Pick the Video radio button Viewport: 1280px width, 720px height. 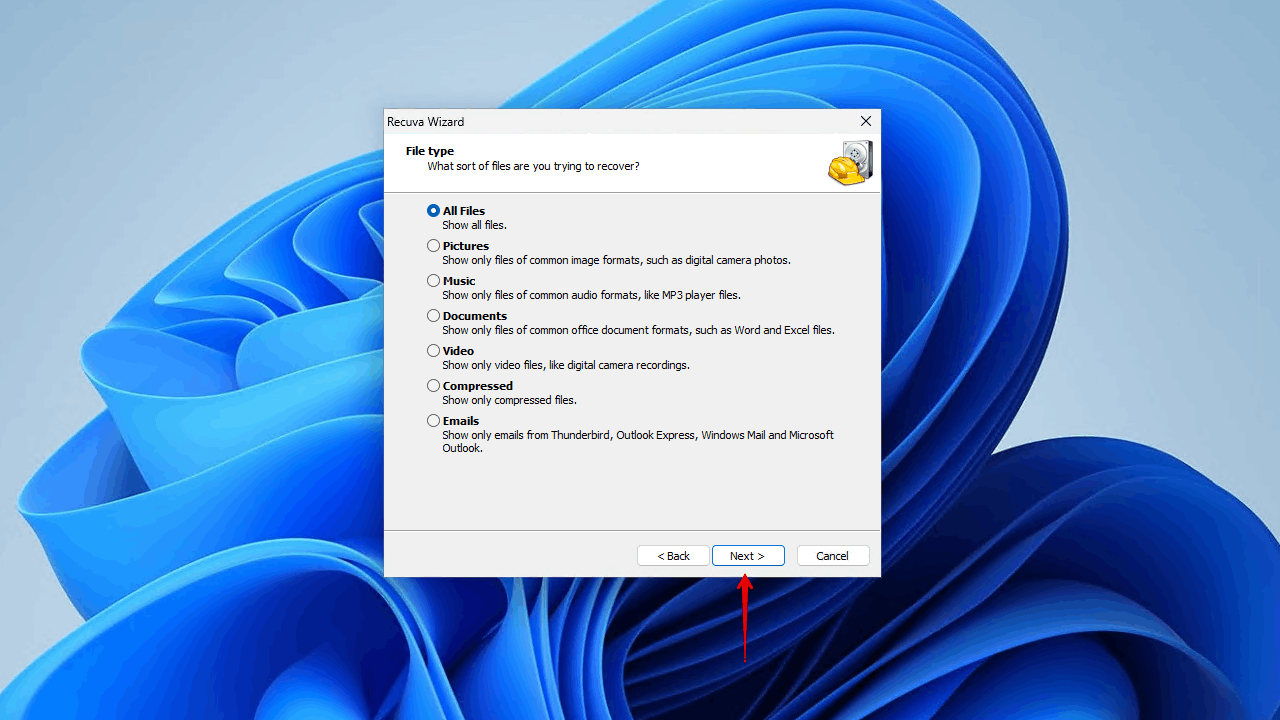pos(433,351)
